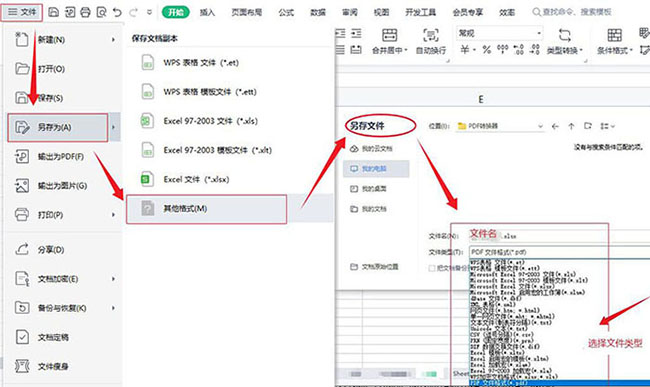Click the print preview icon in quick access toolbar
This screenshot has height=387, width=650.
(x=102, y=12)
